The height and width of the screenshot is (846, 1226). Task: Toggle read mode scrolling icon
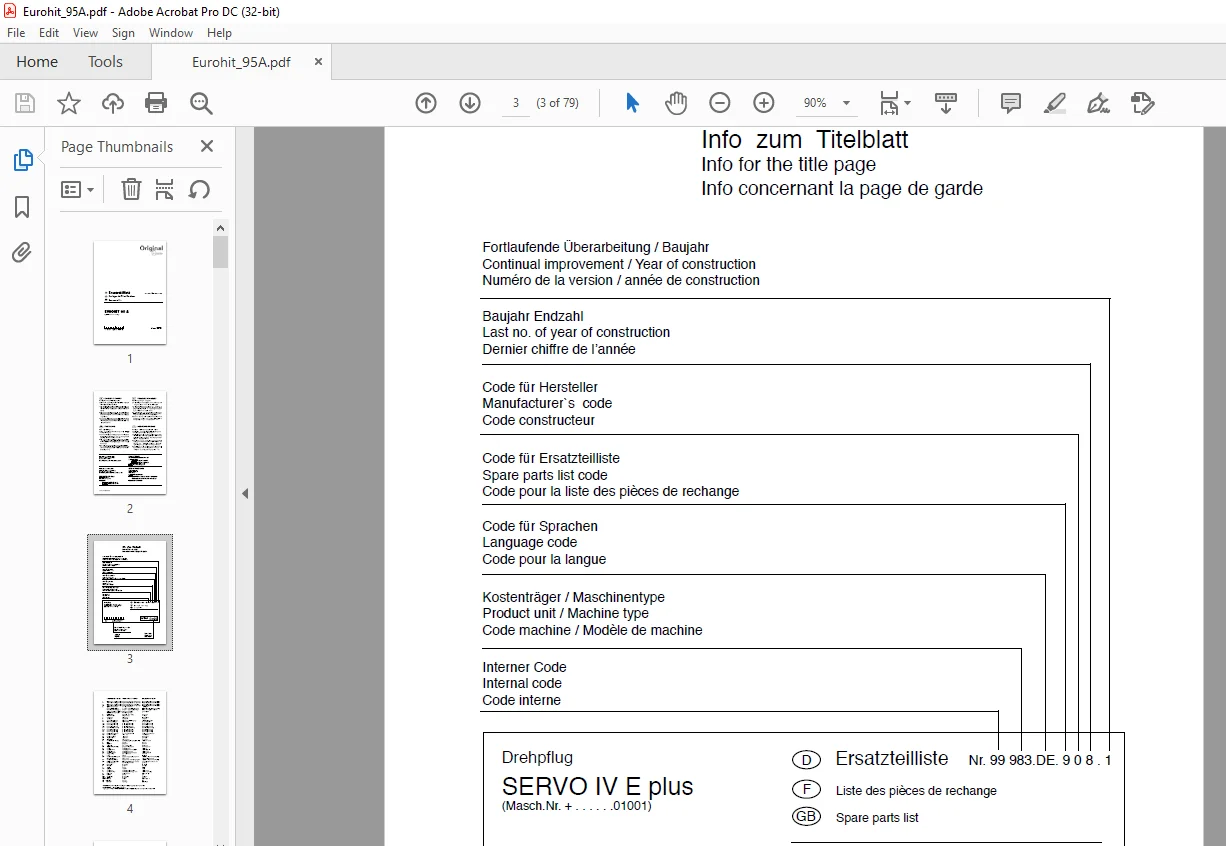[945, 103]
